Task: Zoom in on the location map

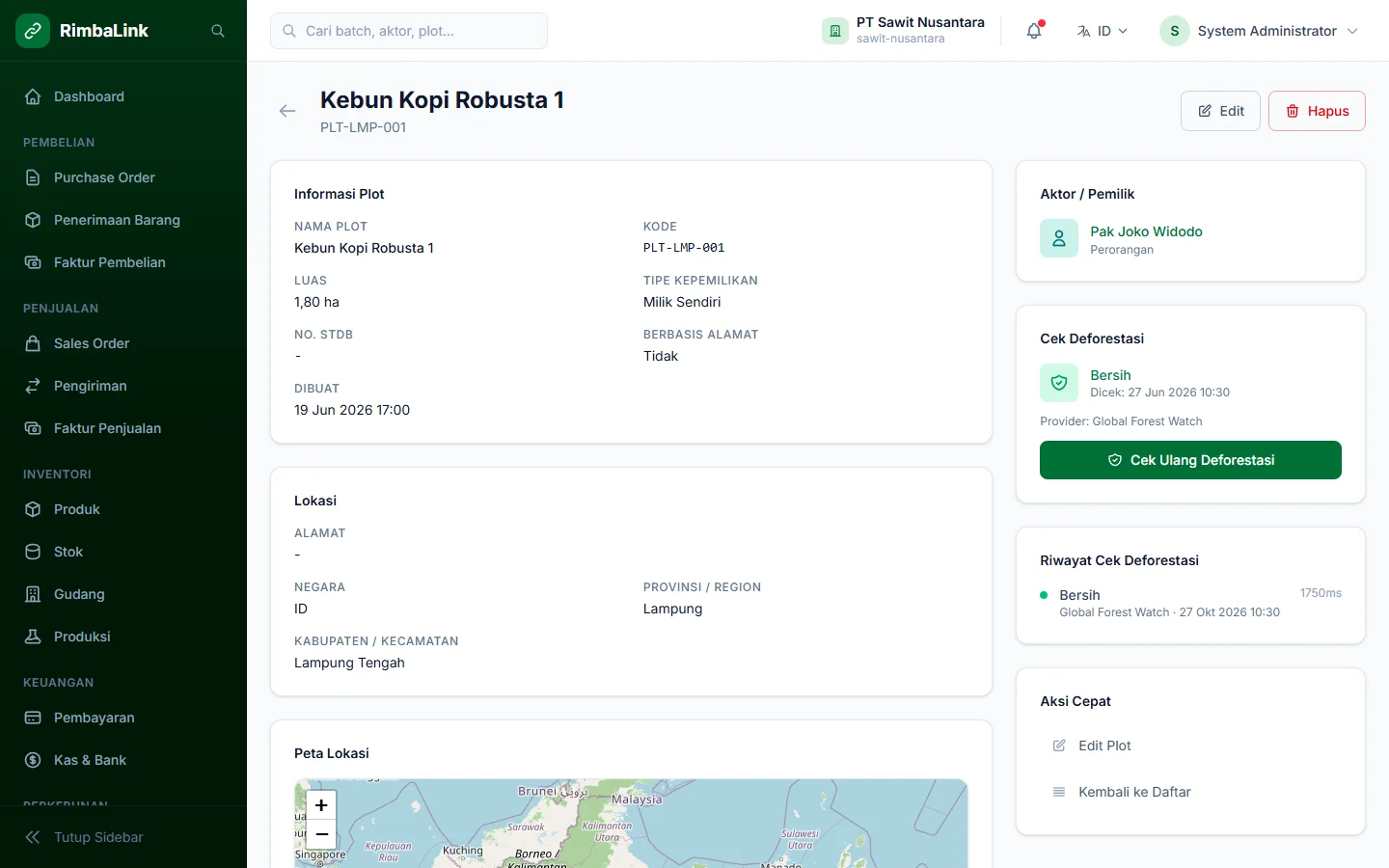Action: tap(321, 805)
